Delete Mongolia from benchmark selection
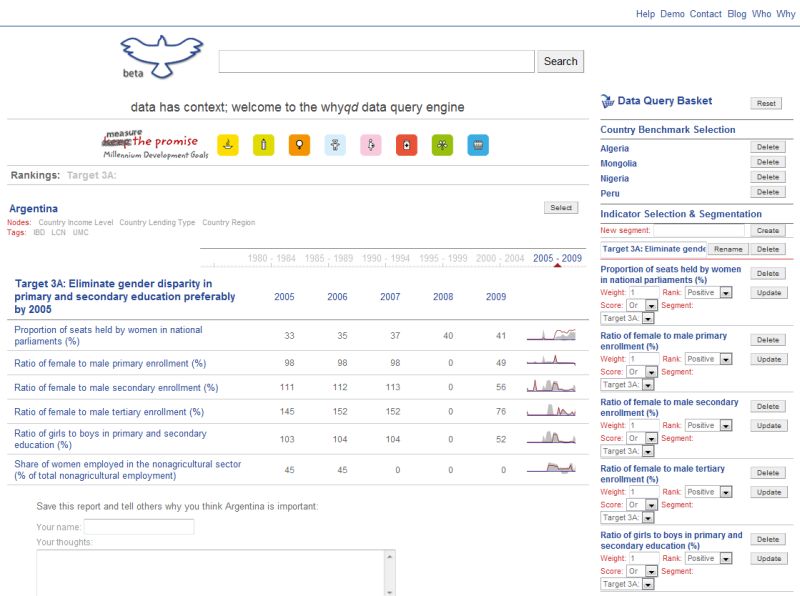 (768, 162)
